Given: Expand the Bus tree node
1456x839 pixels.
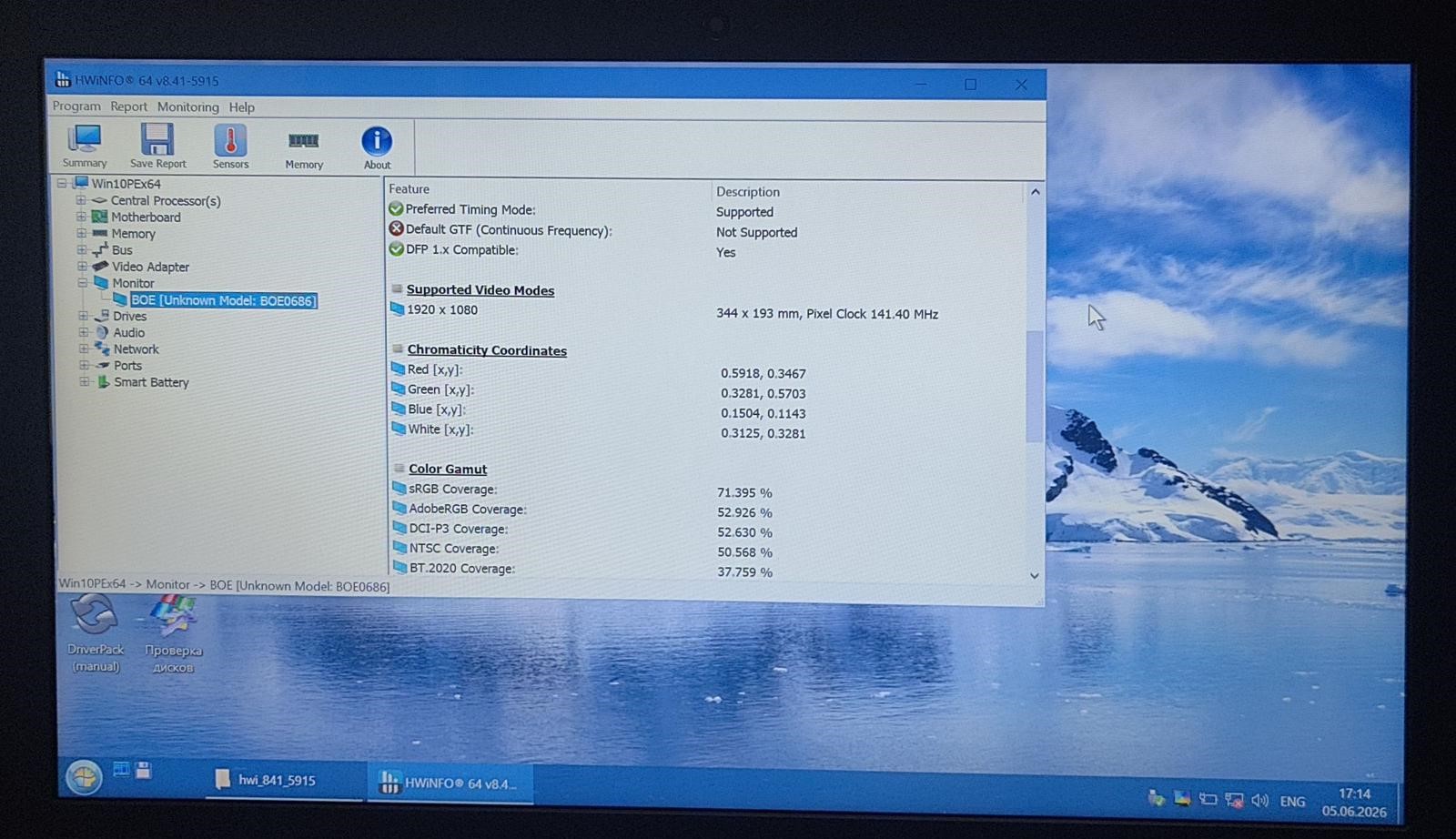Looking at the screenshot, I should point(82,249).
